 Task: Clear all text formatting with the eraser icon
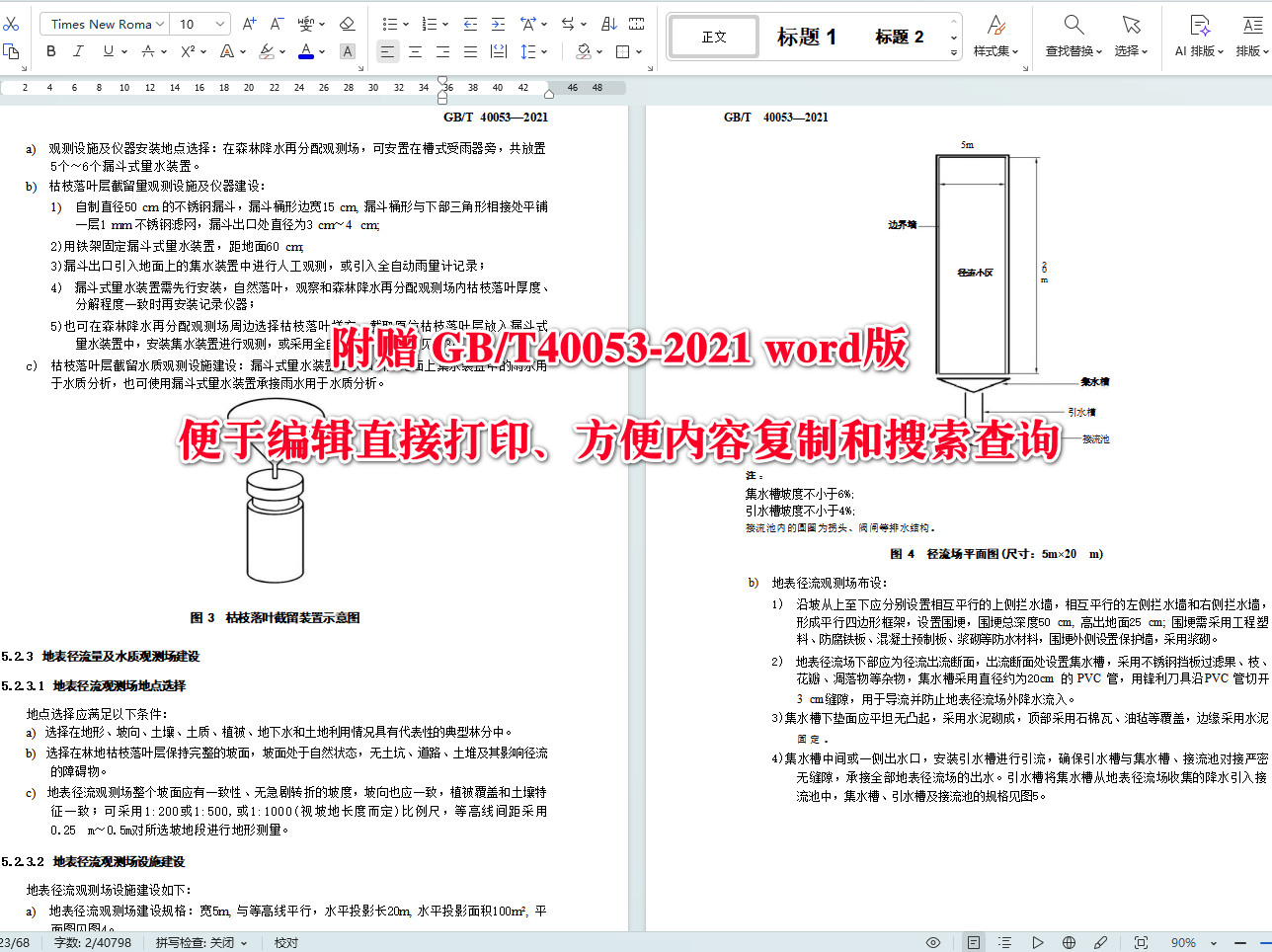point(348,24)
